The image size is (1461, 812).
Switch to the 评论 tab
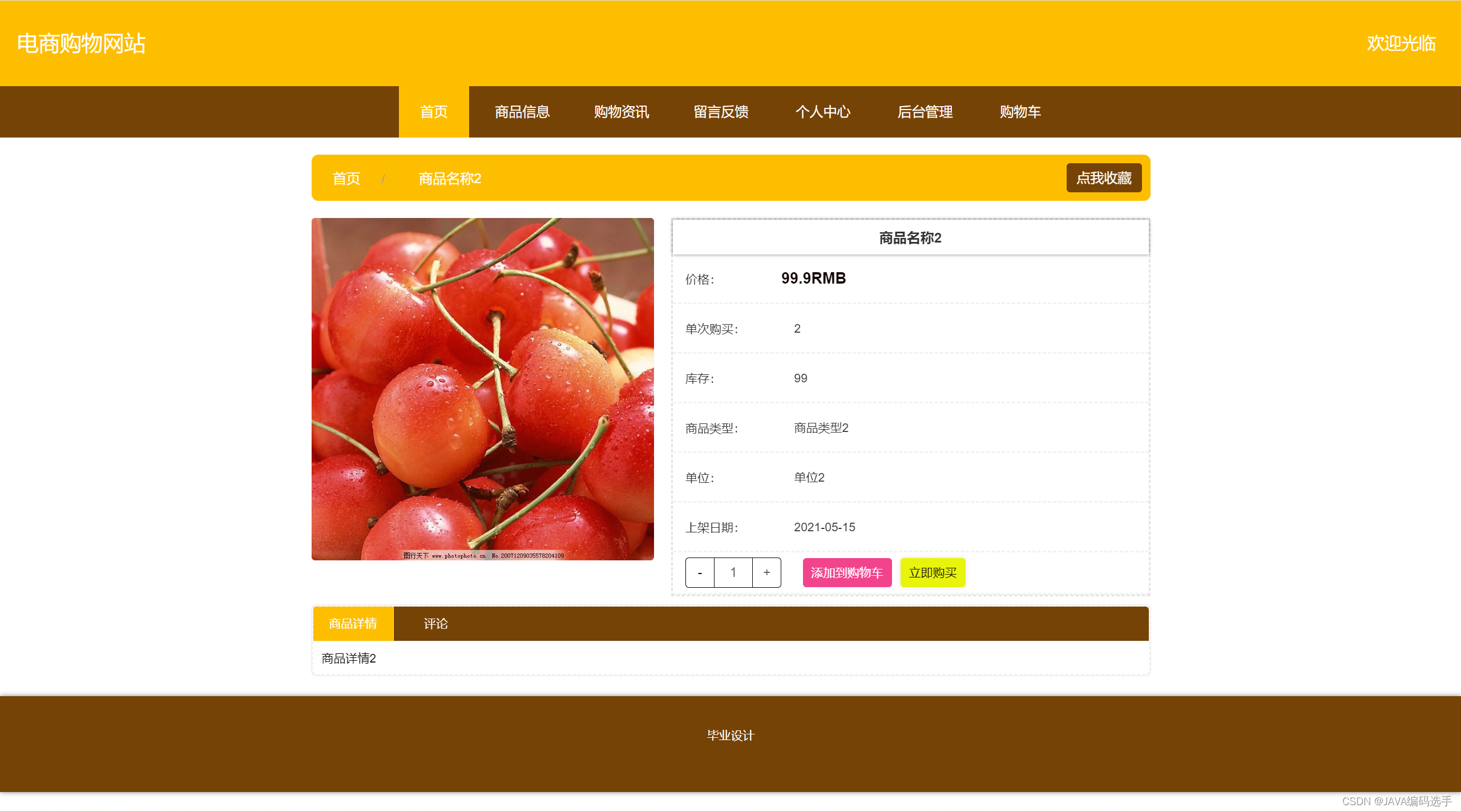[435, 624]
